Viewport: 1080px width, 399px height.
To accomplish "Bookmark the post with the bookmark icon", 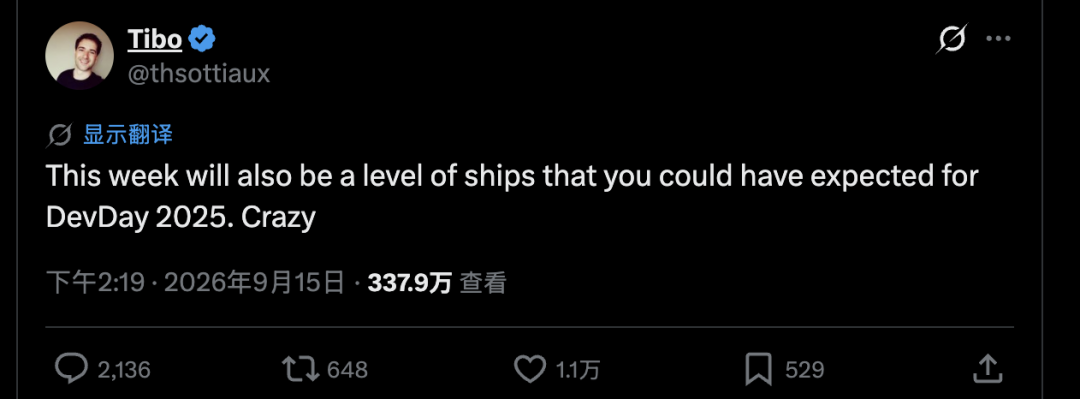I will (x=758, y=370).
